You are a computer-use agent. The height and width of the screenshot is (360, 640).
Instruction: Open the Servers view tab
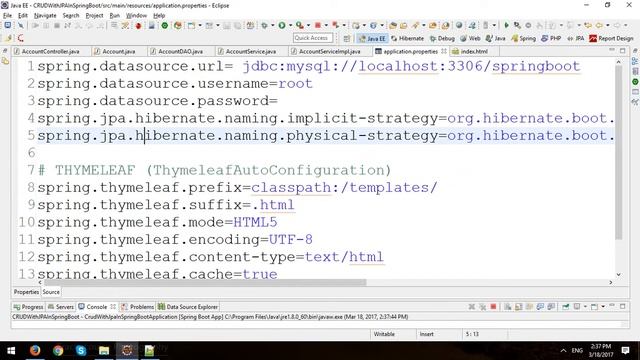click(61, 307)
